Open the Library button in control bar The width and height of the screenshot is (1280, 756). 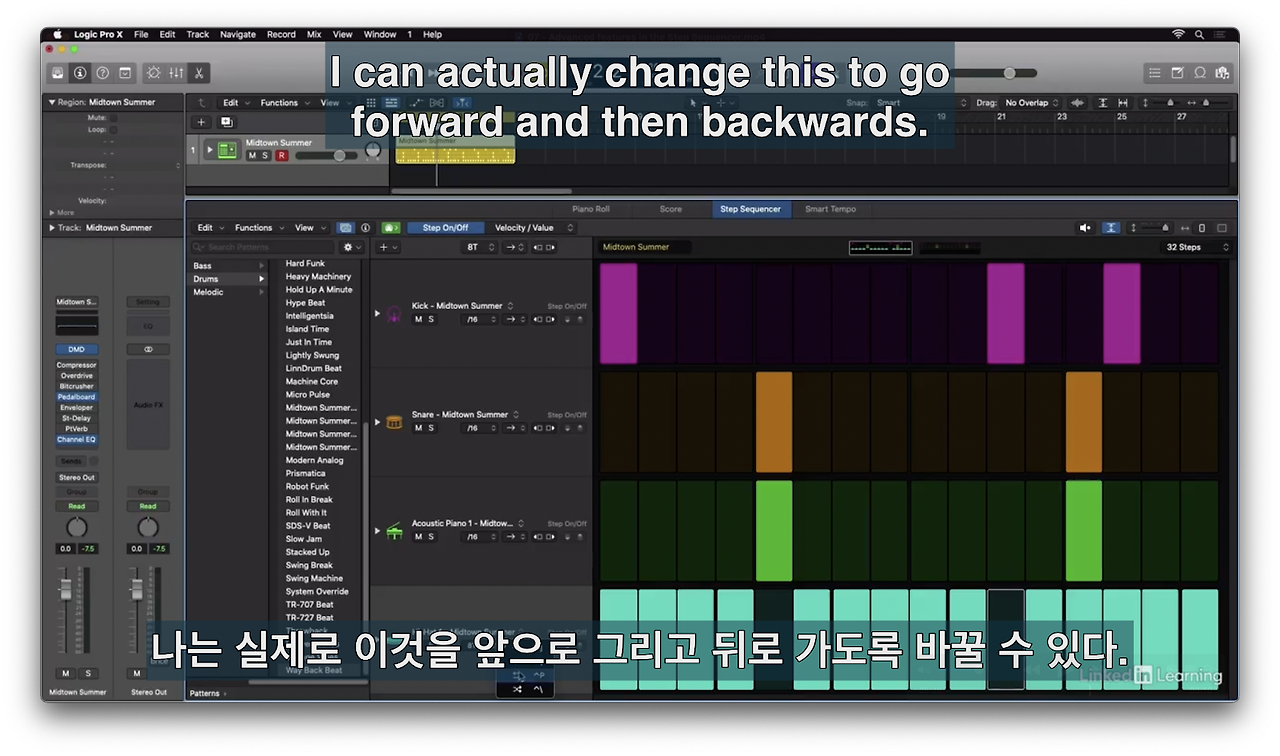(x=58, y=73)
